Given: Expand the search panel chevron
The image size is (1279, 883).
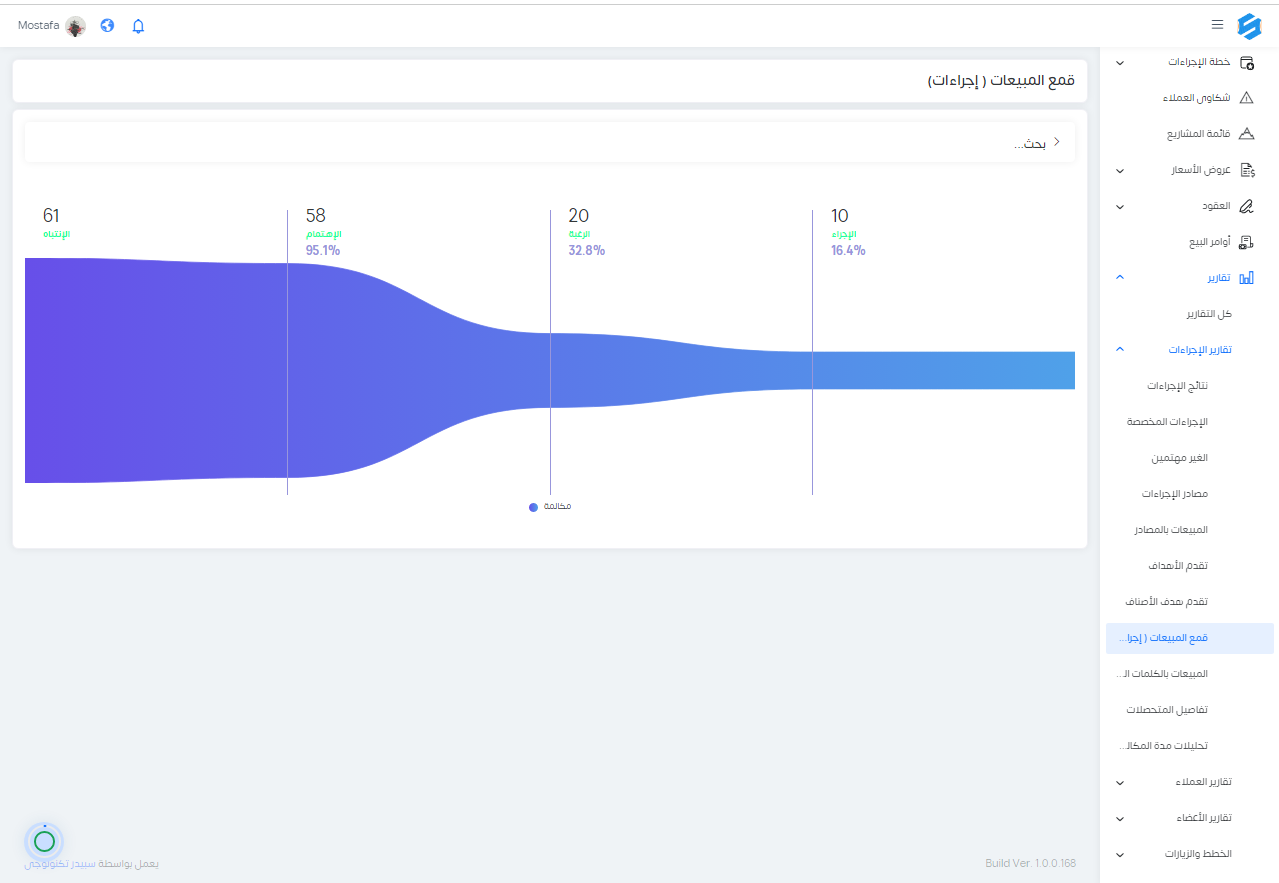Looking at the screenshot, I should pos(1057,142).
